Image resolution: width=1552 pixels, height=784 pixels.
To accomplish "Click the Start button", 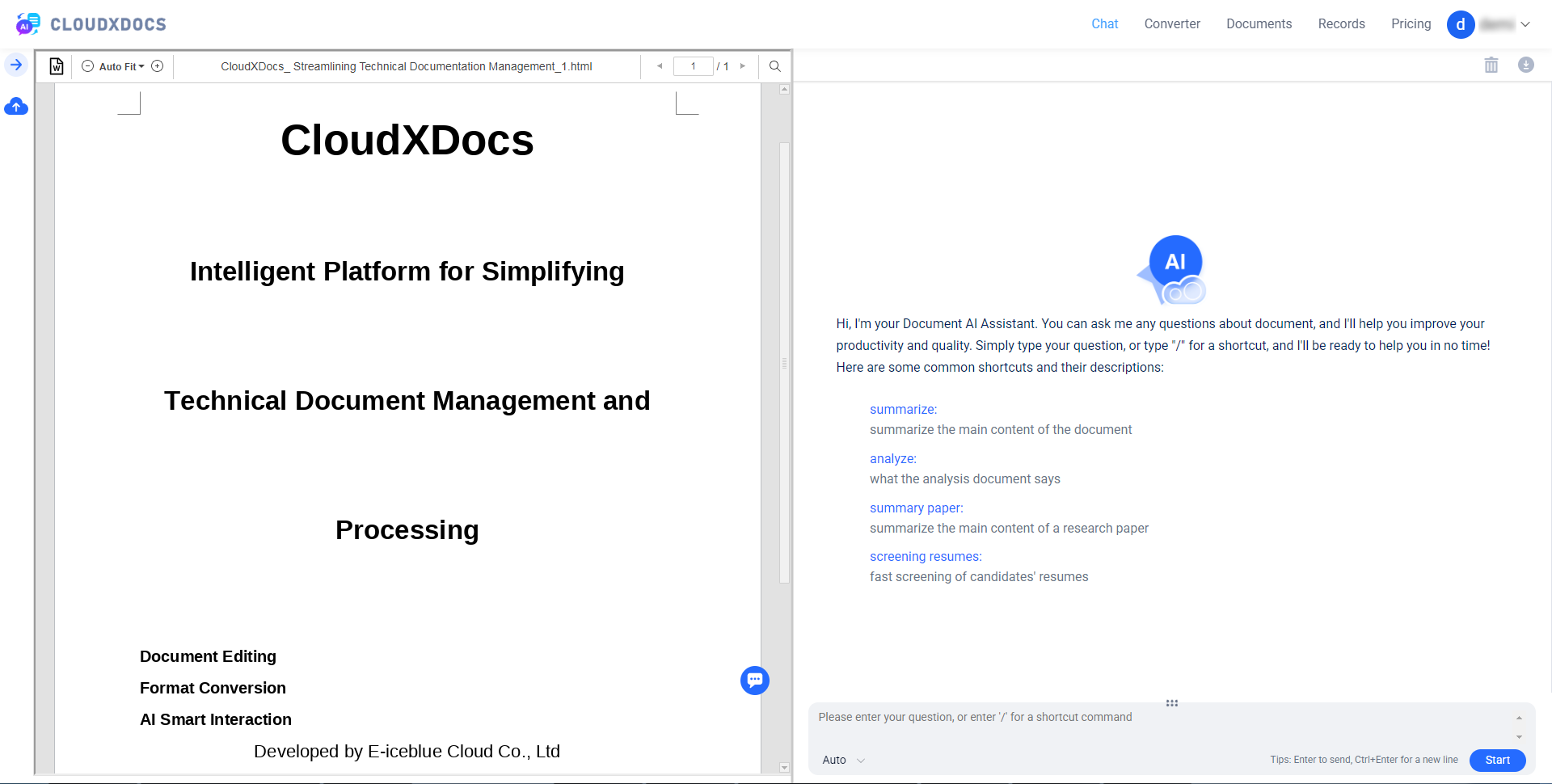I will click(x=1497, y=760).
